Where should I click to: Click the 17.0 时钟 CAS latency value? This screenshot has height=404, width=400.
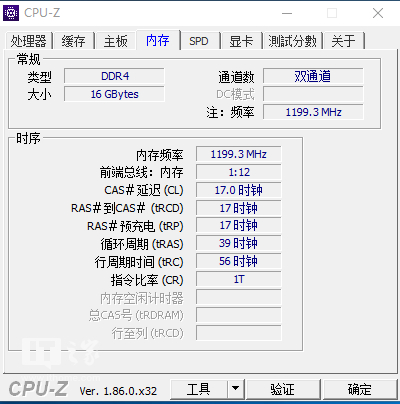pos(239,190)
